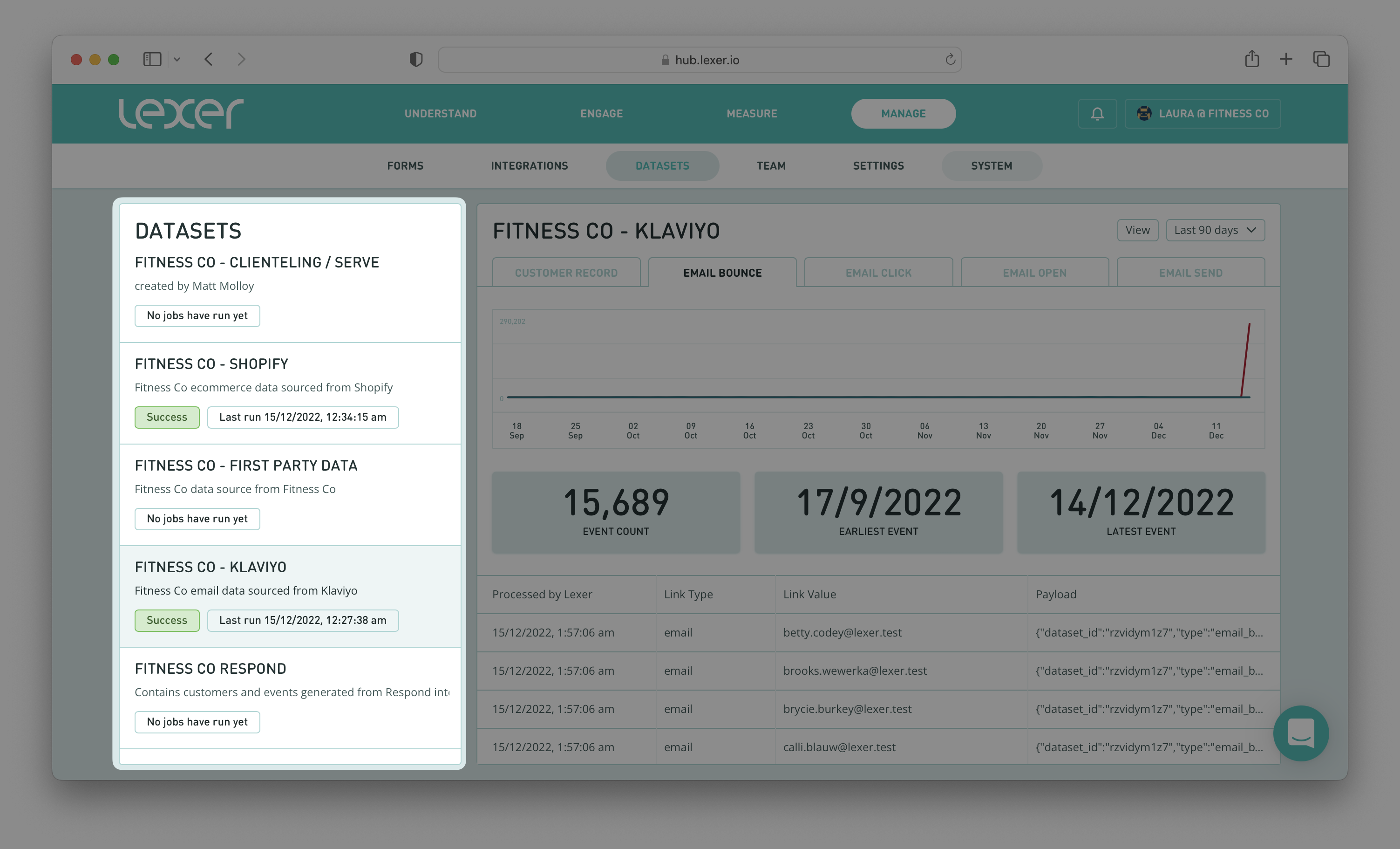This screenshot has width=1400, height=849.
Task: Click the 14/12/2022 Latest Event card
Action: tap(1141, 512)
